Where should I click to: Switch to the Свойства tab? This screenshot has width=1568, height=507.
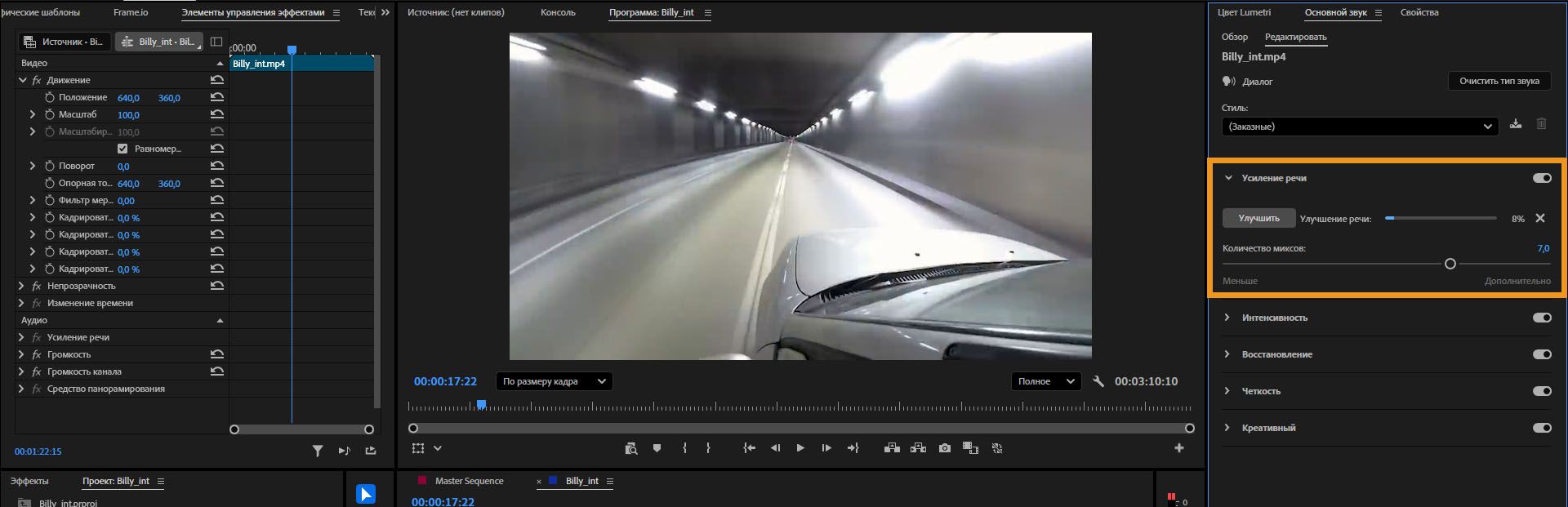click(1419, 12)
